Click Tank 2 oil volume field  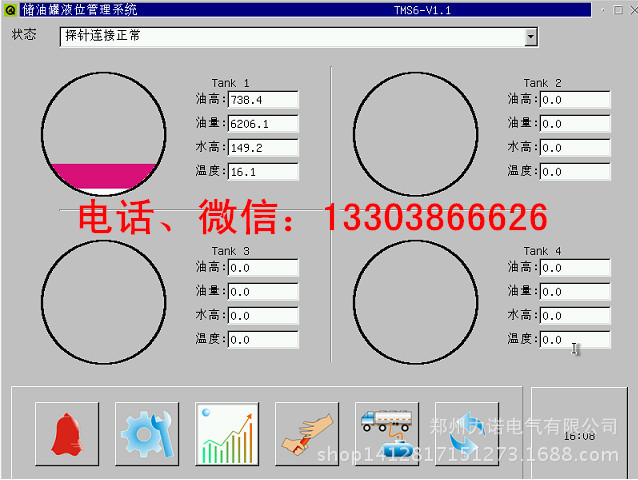pyautogui.click(x=575, y=124)
